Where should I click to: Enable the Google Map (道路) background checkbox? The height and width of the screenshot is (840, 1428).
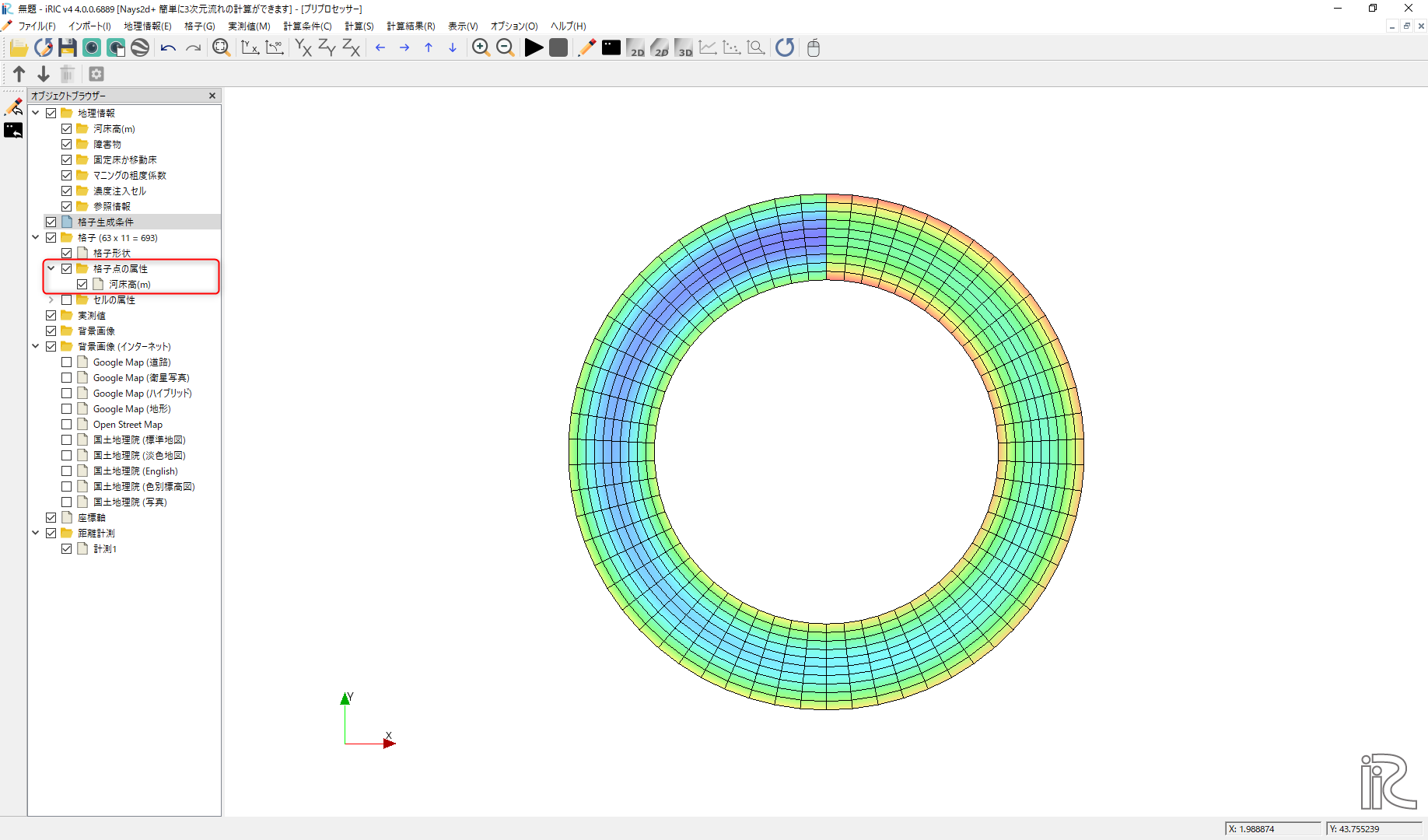click(x=66, y=362)
